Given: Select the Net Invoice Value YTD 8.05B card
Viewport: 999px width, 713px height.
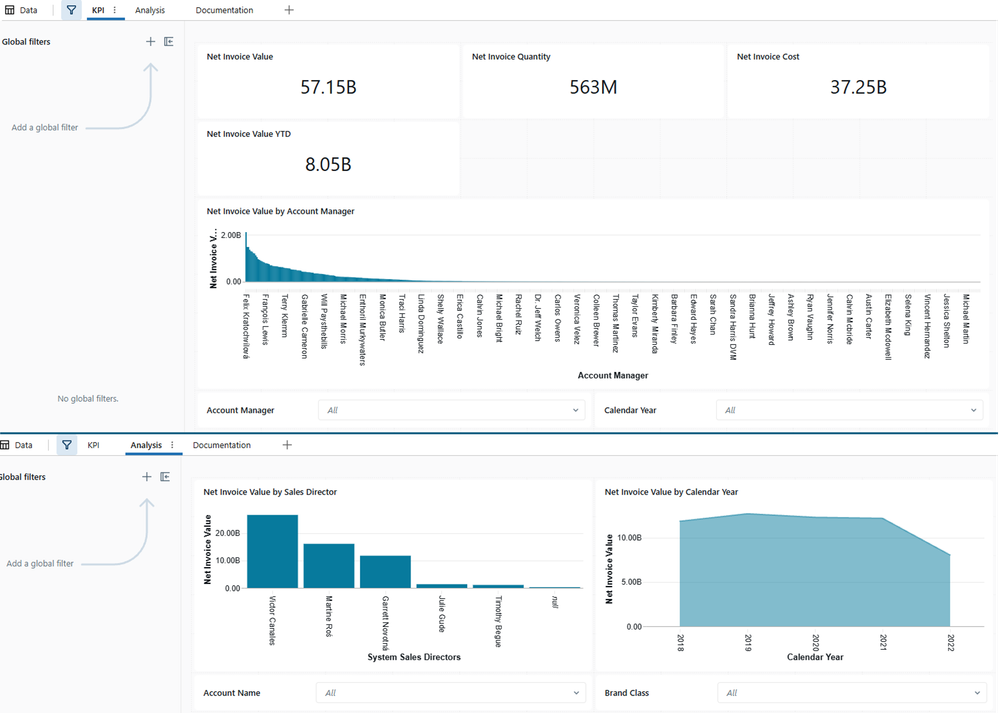Looking at the screenshot, I should click(x=328, y=159).
